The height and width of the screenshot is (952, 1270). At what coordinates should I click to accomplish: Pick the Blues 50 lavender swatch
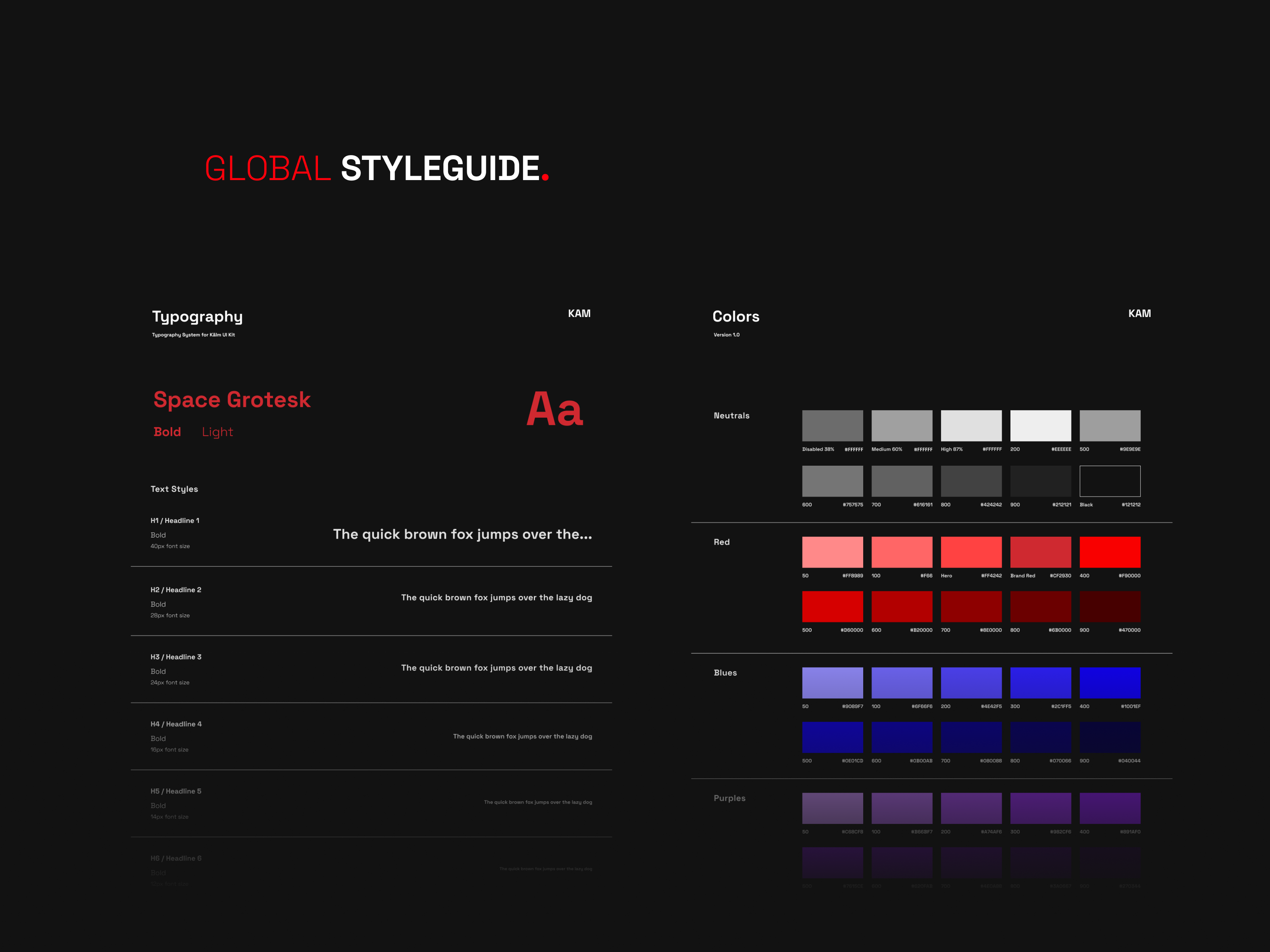[x=833, y=683]
